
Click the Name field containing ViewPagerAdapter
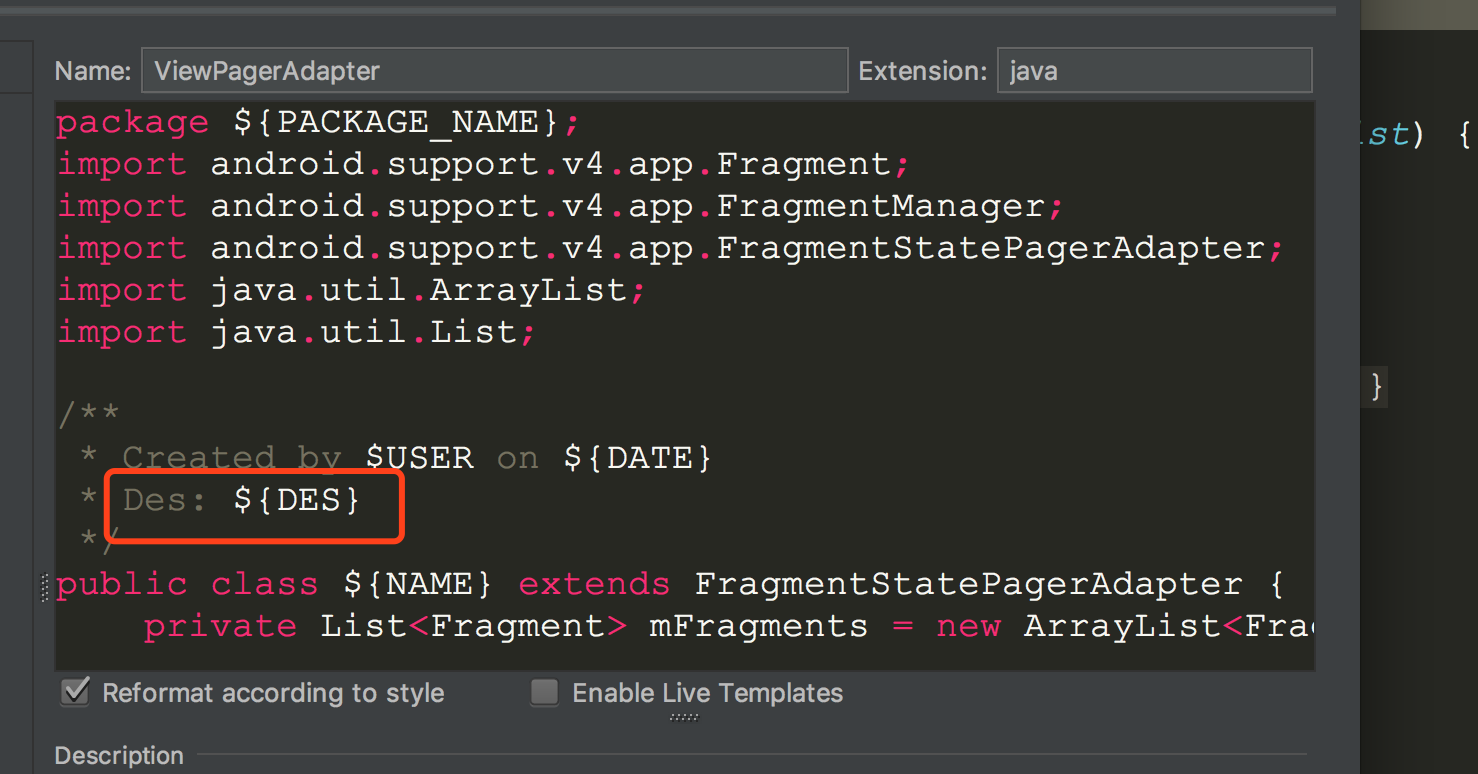494,71
